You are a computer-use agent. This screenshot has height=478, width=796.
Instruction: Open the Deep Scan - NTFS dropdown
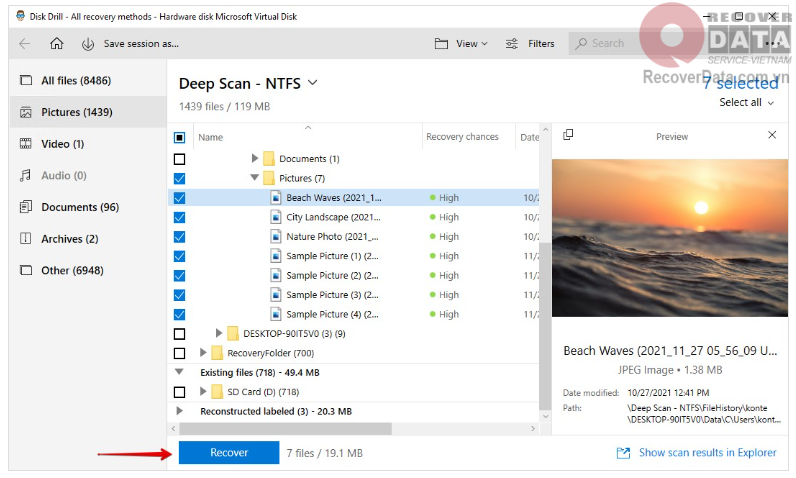pyautogui.click(x=313, y=83)
